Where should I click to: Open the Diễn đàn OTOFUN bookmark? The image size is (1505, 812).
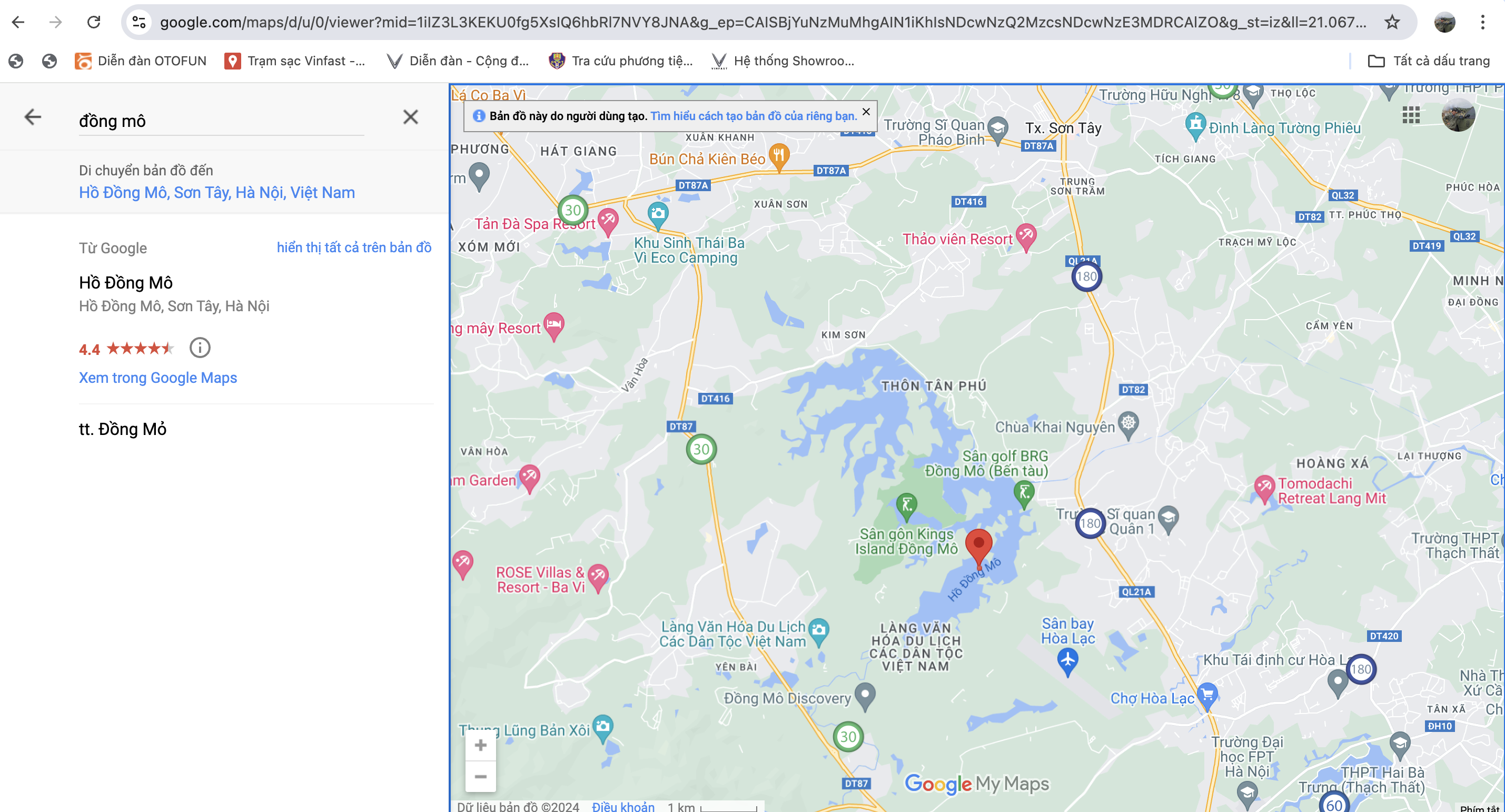click(141, 61)
